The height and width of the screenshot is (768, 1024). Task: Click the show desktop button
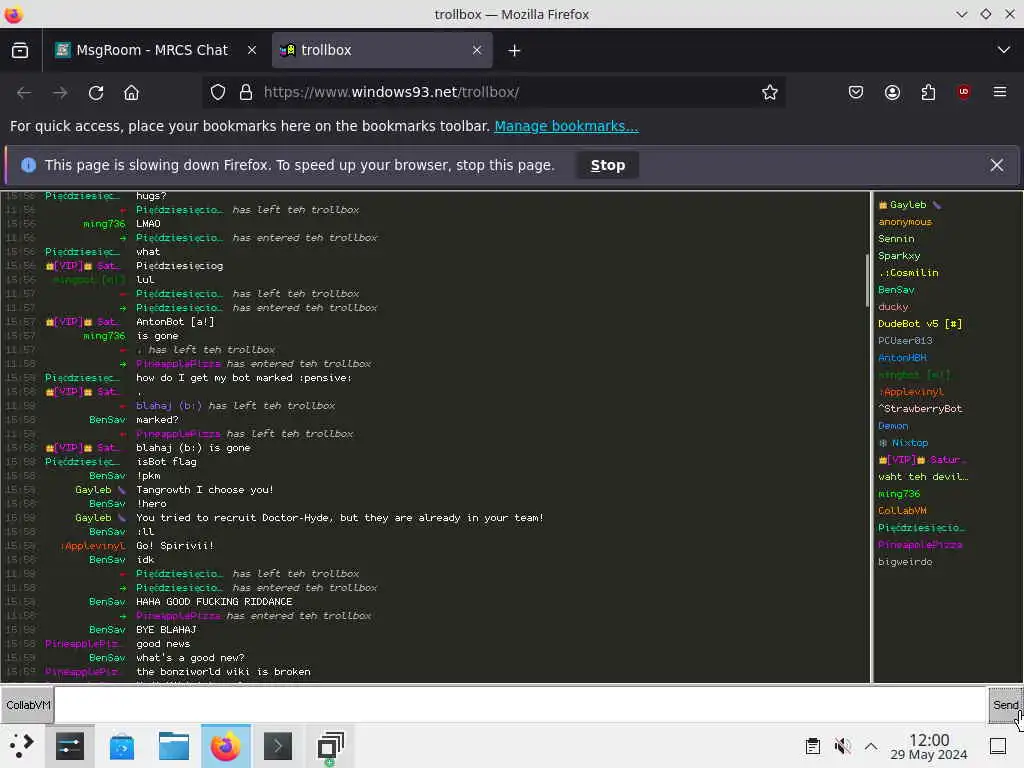[998, 746]
